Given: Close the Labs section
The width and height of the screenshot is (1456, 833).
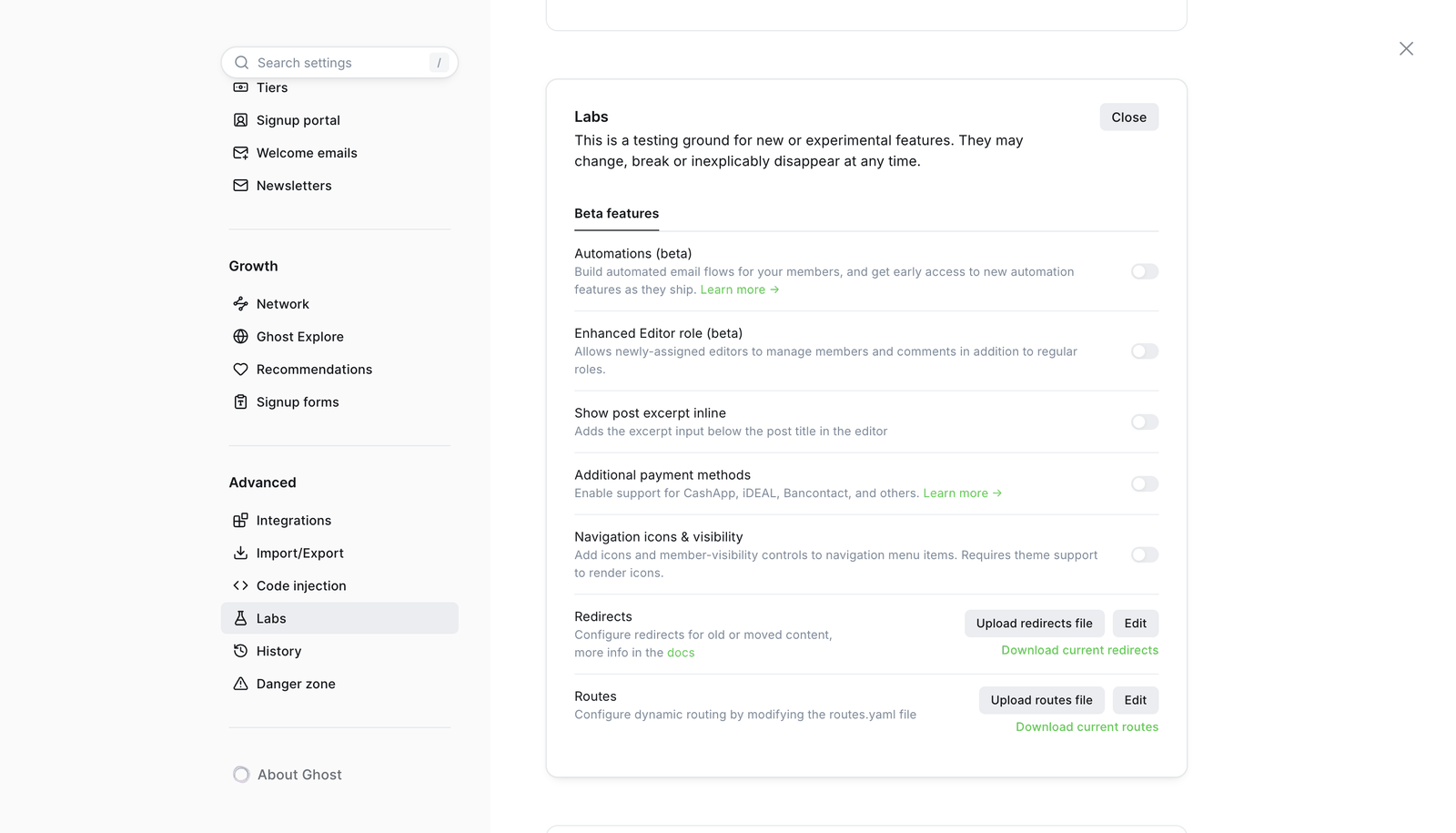Looking at the screenshot, I should pyautogui.click(x=1129, y=117).
